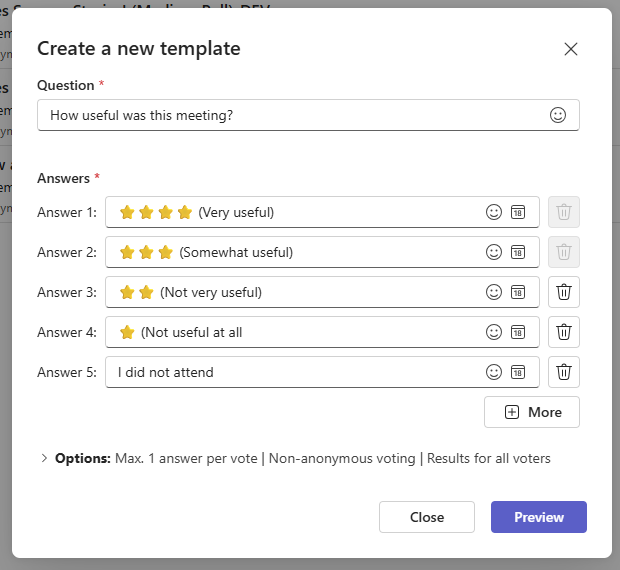The height and width of the screenshot is (570, 620).
Task: Click the Non-anonymous voting option text
Action: (x=342, y=459)
